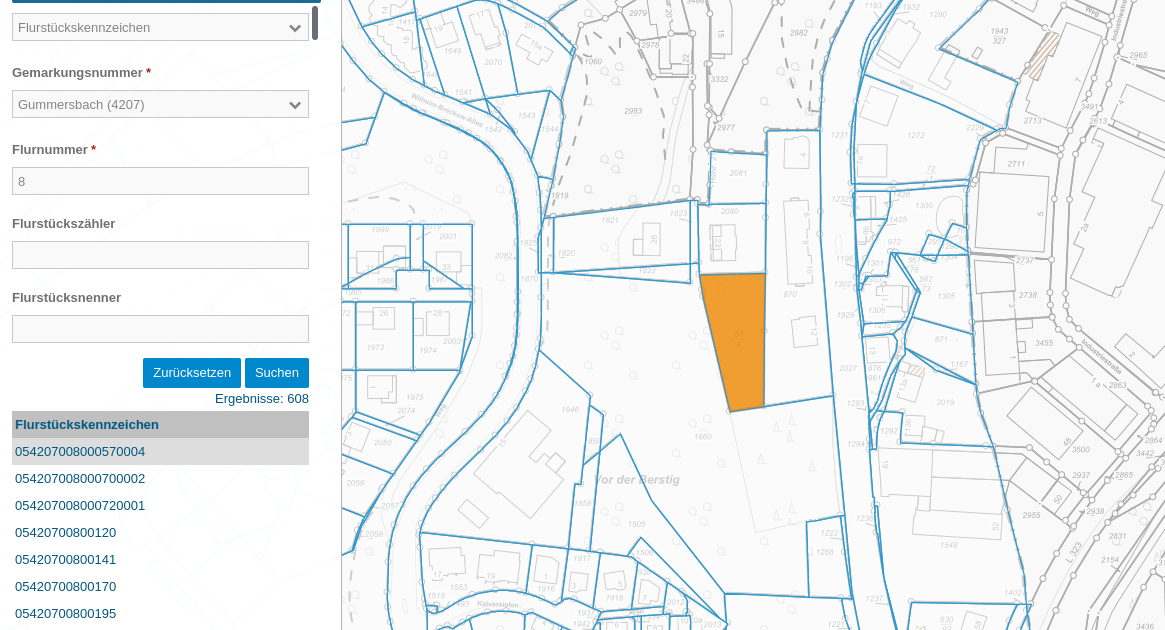
Task: Open result 054207008000700002
Action: [80, 479]
